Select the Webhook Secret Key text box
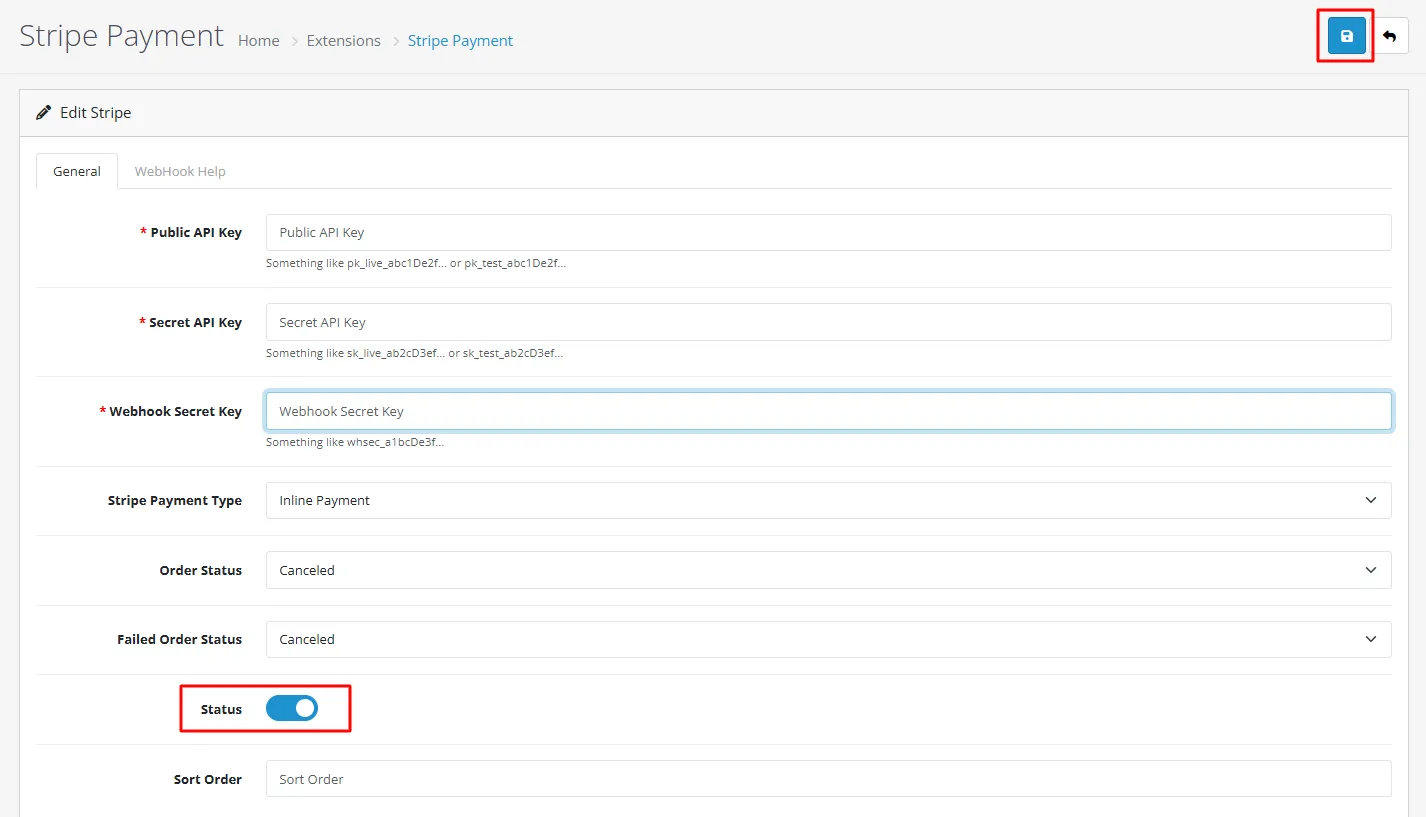The width and height of the screenshot is (1426, 817). 828,411
